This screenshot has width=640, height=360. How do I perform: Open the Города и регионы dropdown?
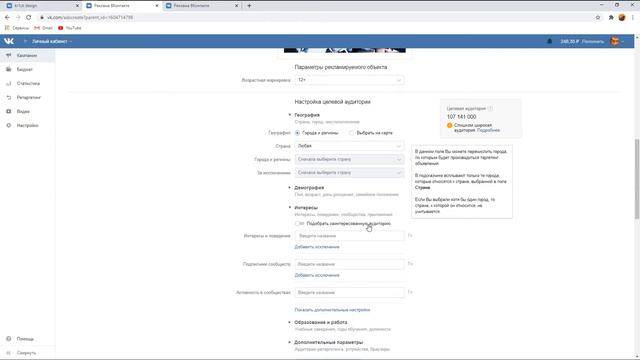(x=349, y=159)
